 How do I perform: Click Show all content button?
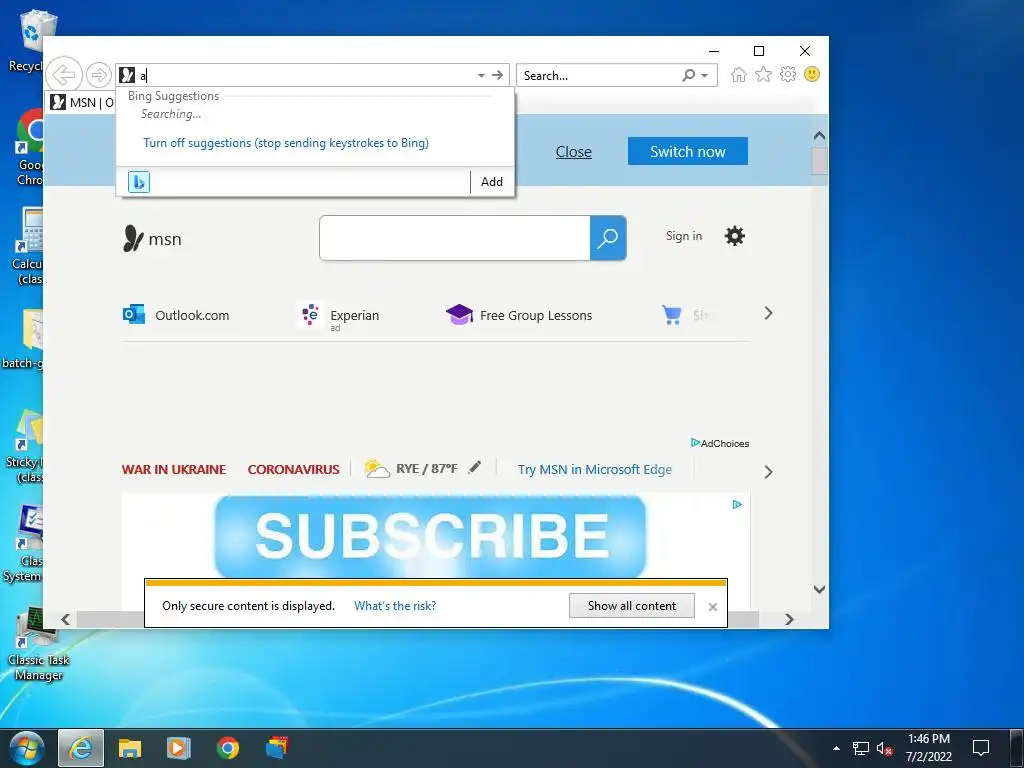pos(632,606)
